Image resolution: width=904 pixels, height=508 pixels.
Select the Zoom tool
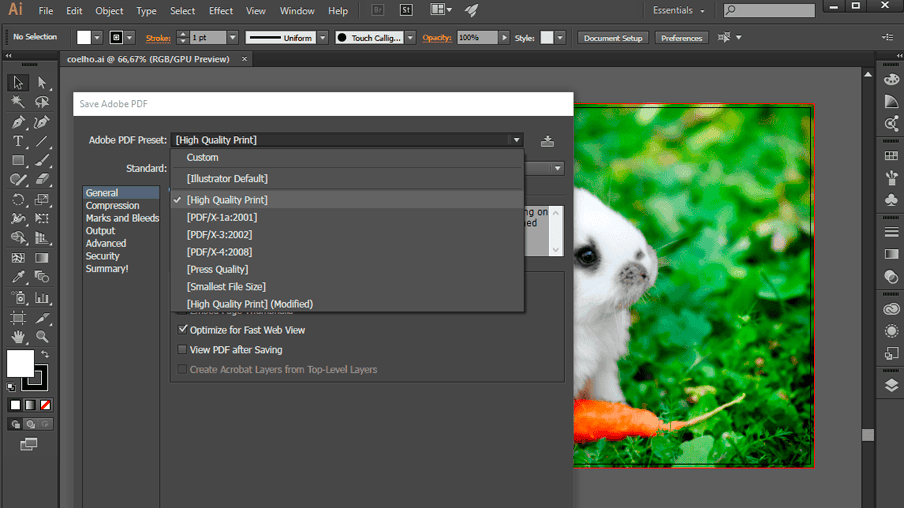click(x=42, y=337)
